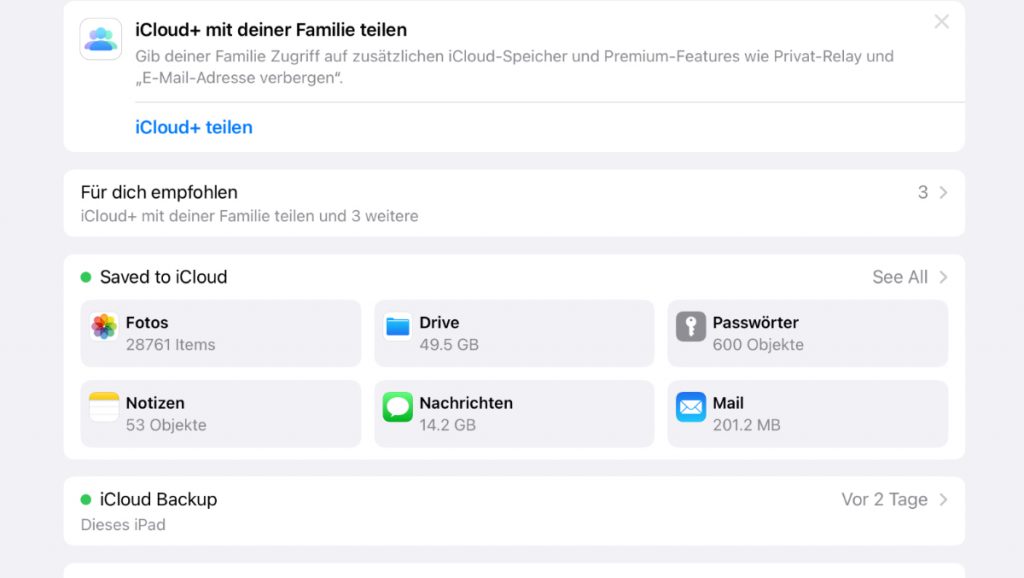Open the Fotos app icon
1024x578 pixels.
[104, 327]
